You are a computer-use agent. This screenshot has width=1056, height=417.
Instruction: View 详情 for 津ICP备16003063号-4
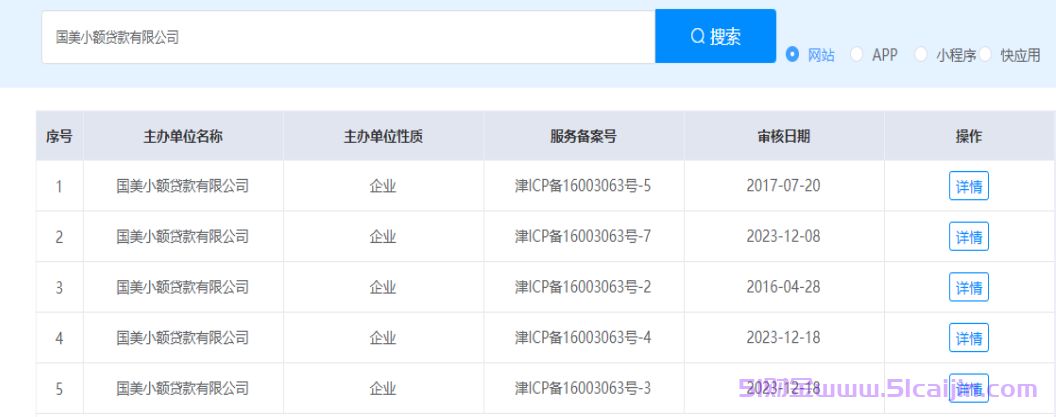tap(968, 338)
